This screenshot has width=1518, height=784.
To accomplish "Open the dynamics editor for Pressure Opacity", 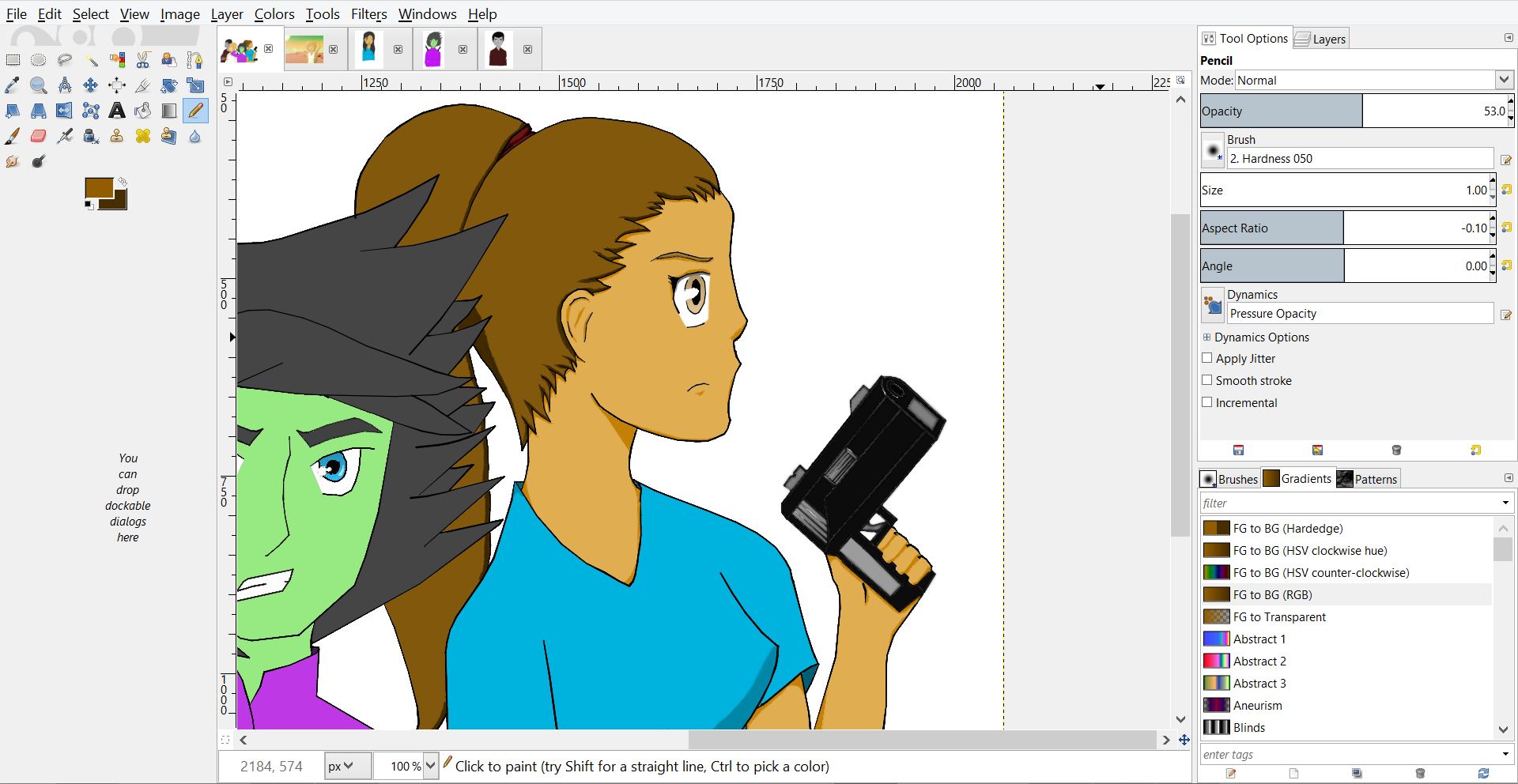I will (1506, 315).
